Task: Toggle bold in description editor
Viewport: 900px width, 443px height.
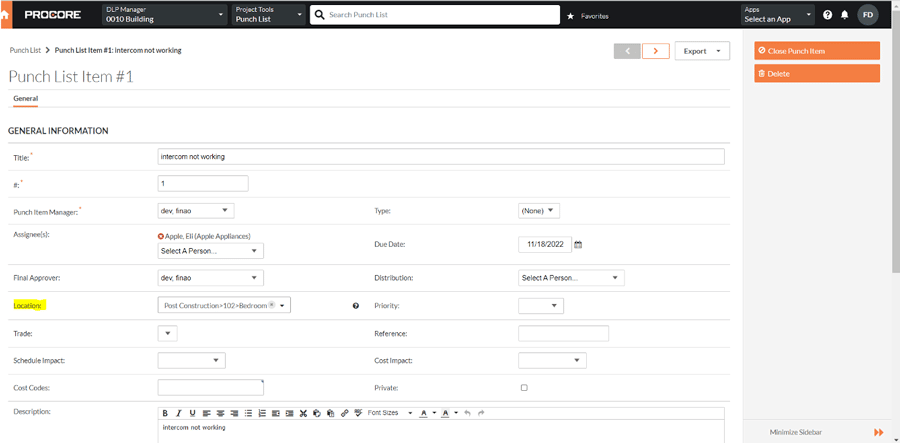Action: pos(165,413)
